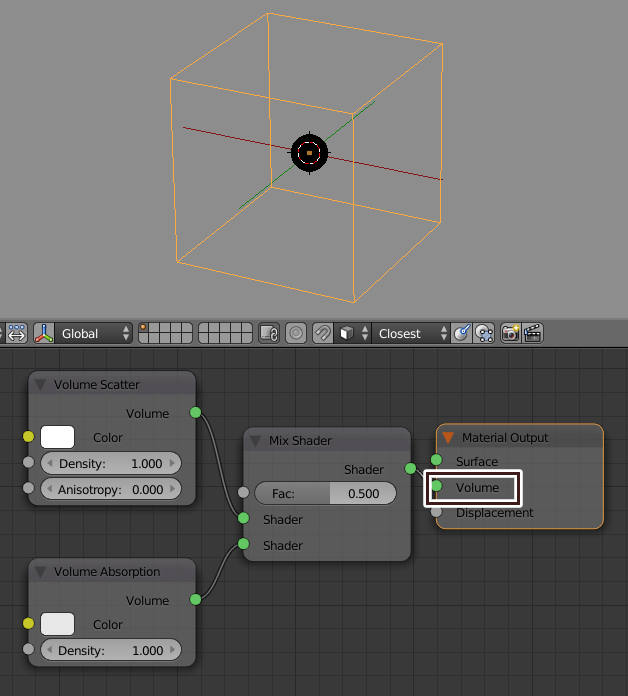
Task: Click Material Output's Volume socket
Action: (437, 486)
